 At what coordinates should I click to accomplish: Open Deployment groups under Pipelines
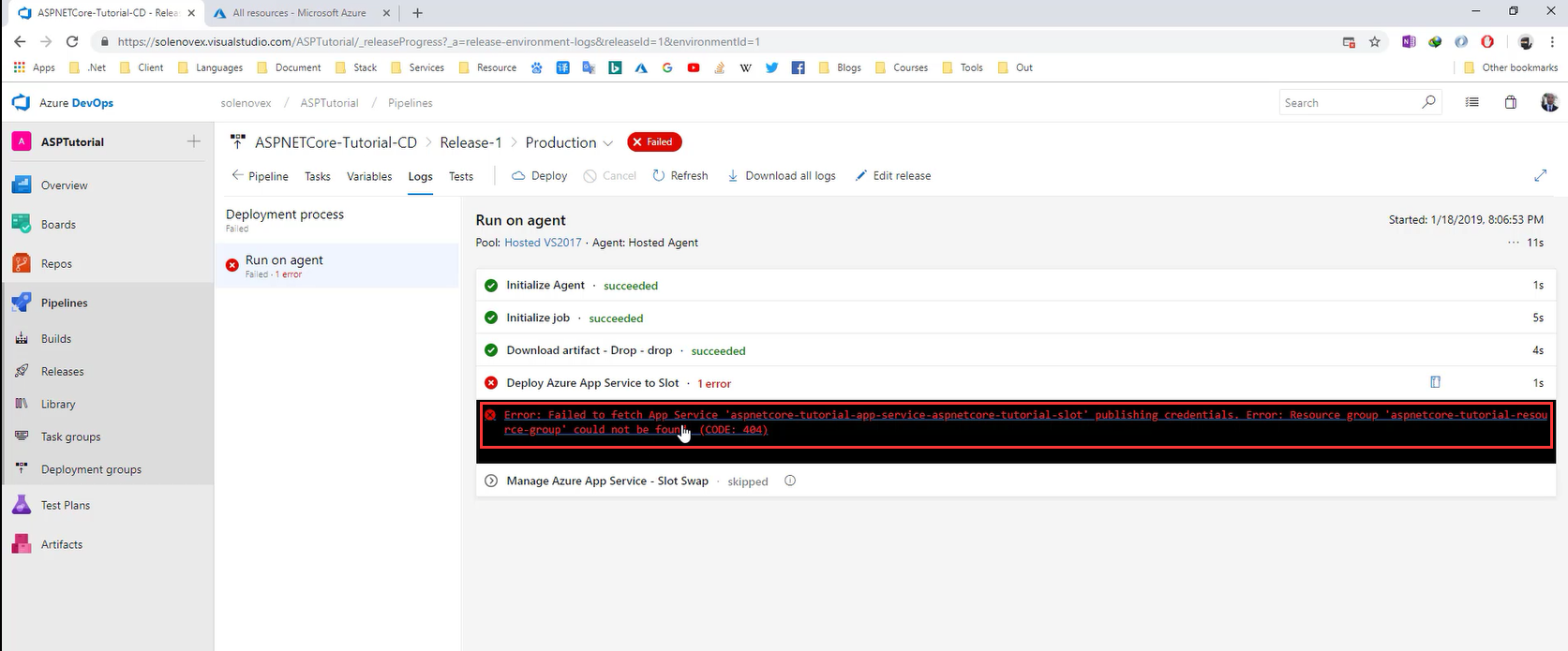coord(91,470)
